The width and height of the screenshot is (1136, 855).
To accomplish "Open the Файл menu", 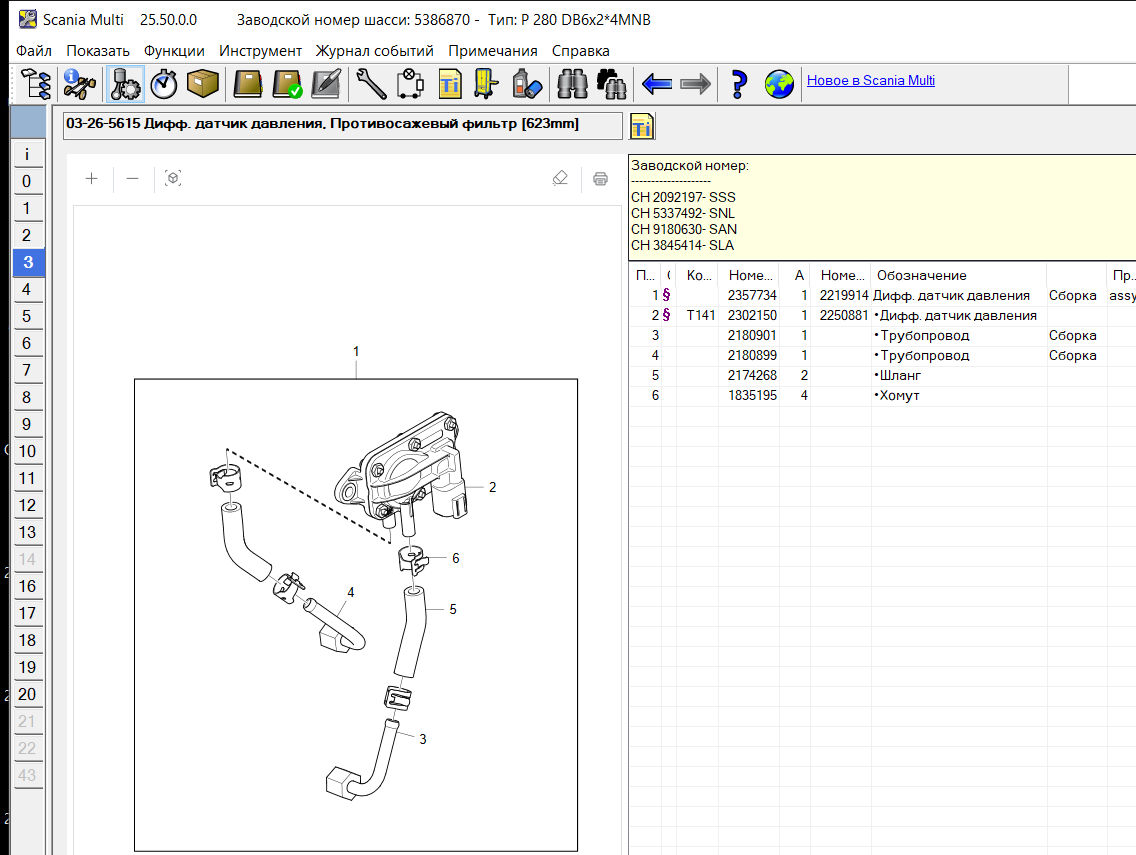I will point(34,51).
